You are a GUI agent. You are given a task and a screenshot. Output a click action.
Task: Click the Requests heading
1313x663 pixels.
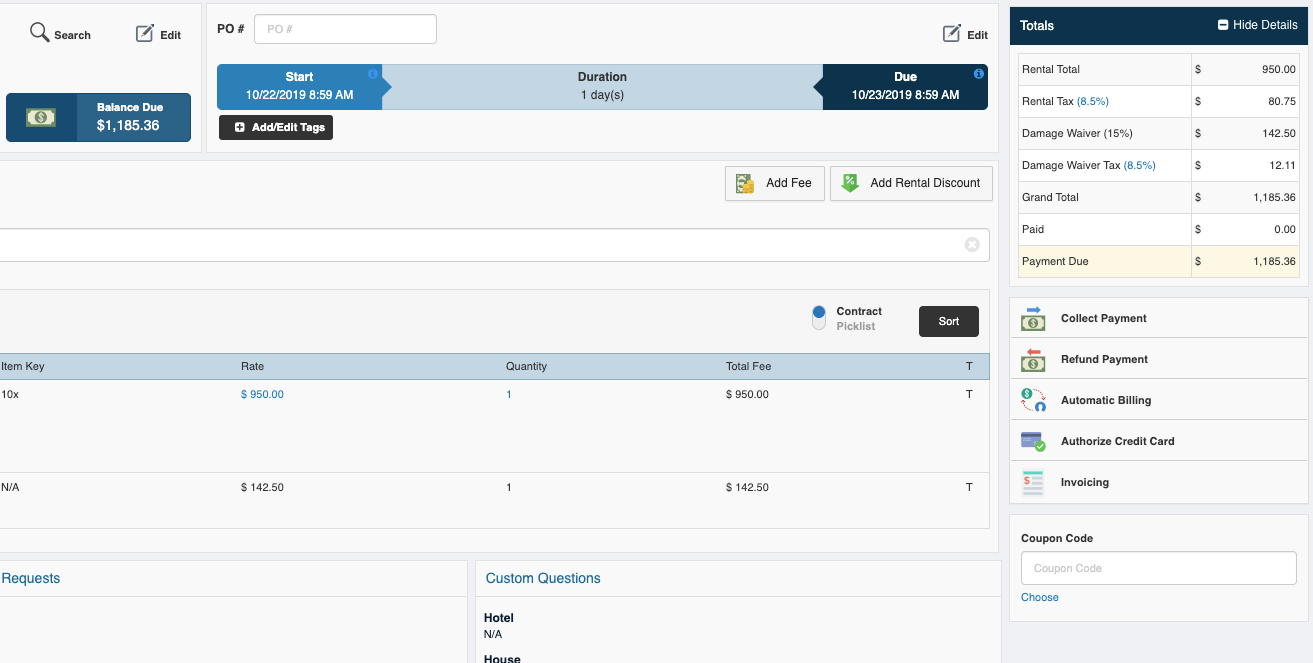tap(31, 578)
